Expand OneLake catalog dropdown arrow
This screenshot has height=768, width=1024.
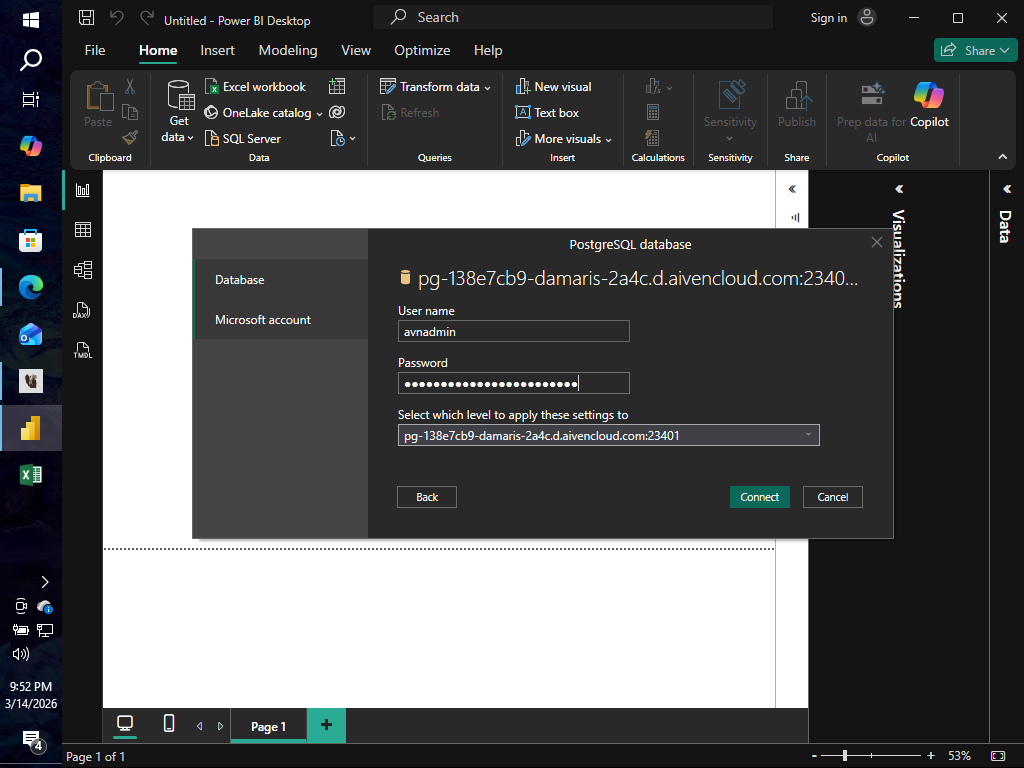pyautogui.click(x=319, y=114)
